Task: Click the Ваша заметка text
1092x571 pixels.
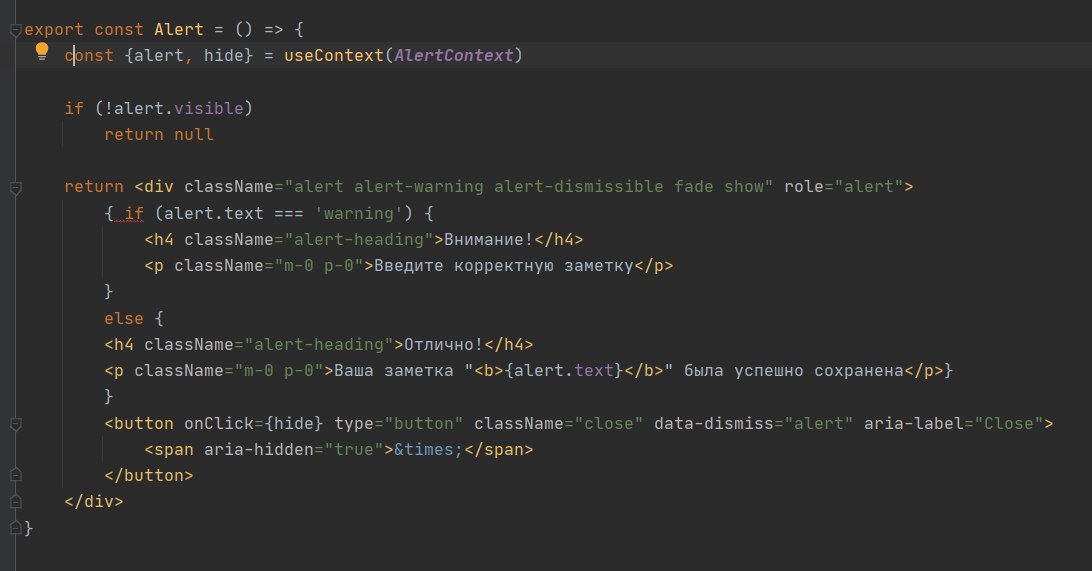Action: coord(393,370)
